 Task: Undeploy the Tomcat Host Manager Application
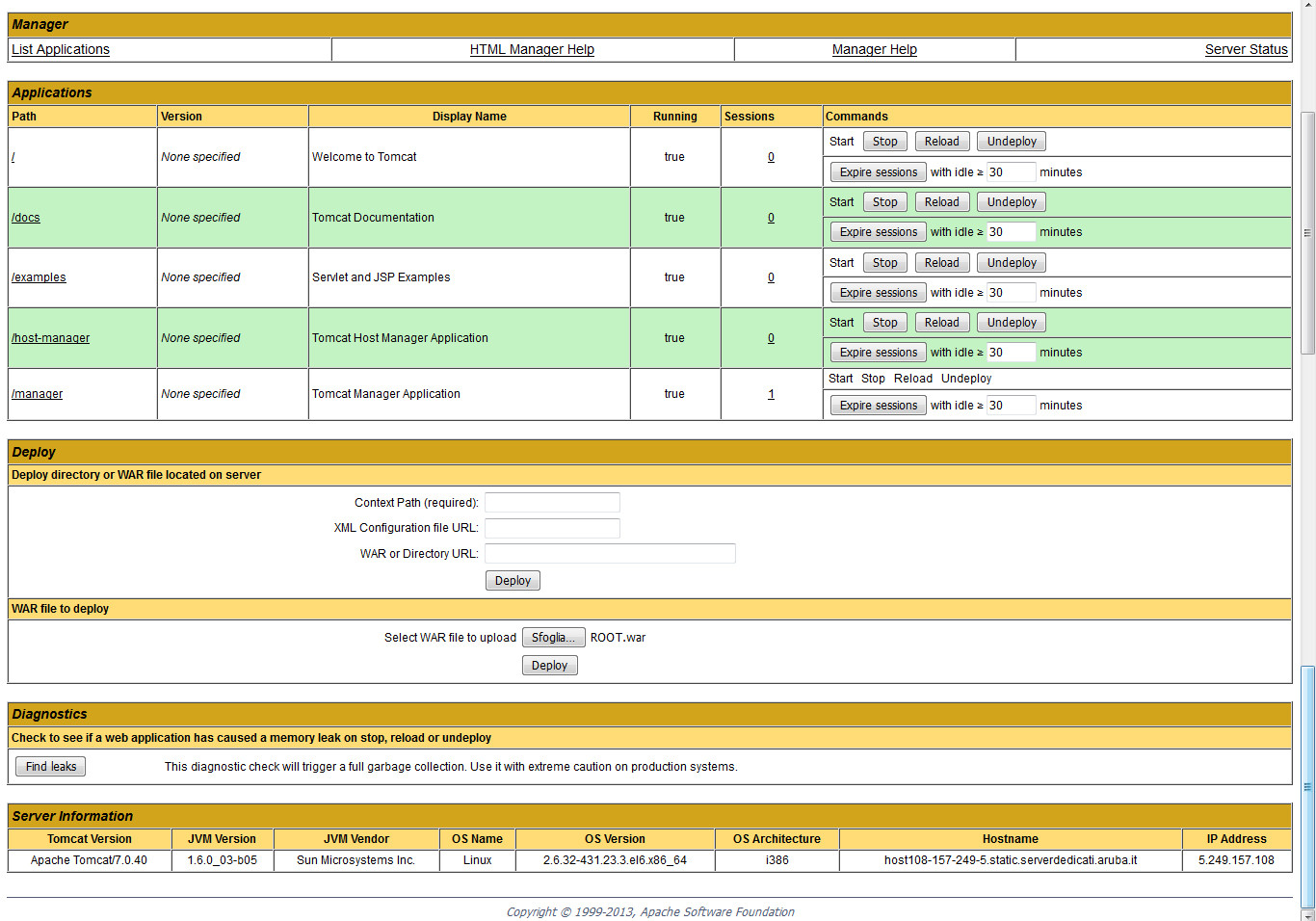coord(1012,323)
